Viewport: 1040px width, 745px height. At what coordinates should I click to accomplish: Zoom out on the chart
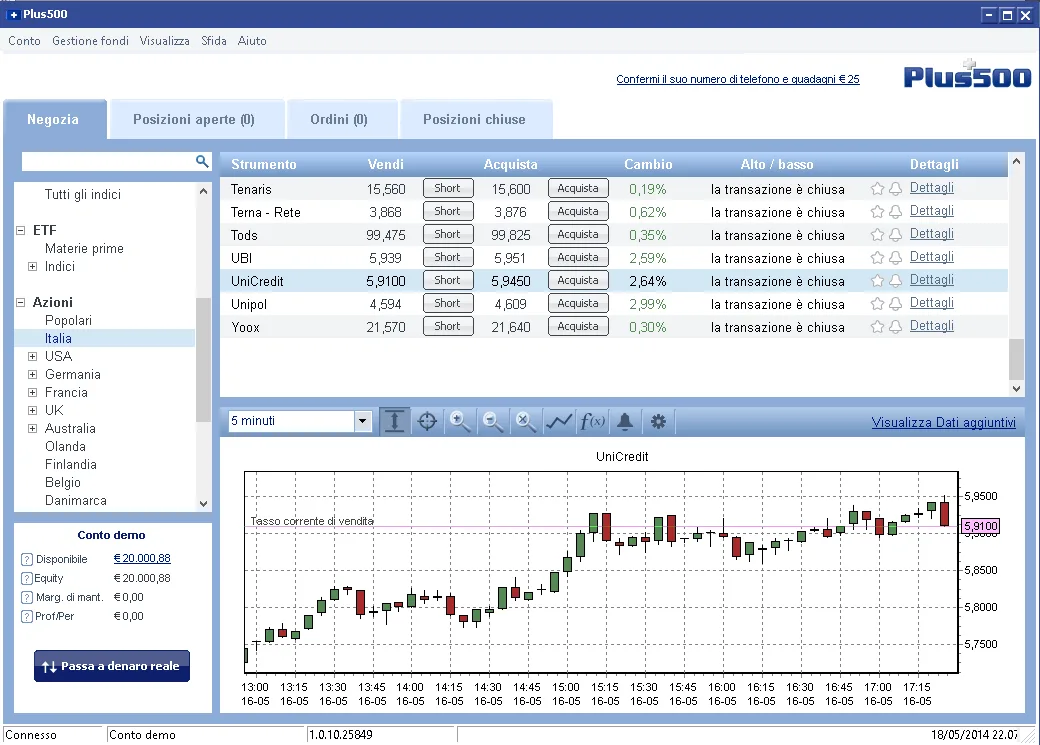[x=493, y=421]
